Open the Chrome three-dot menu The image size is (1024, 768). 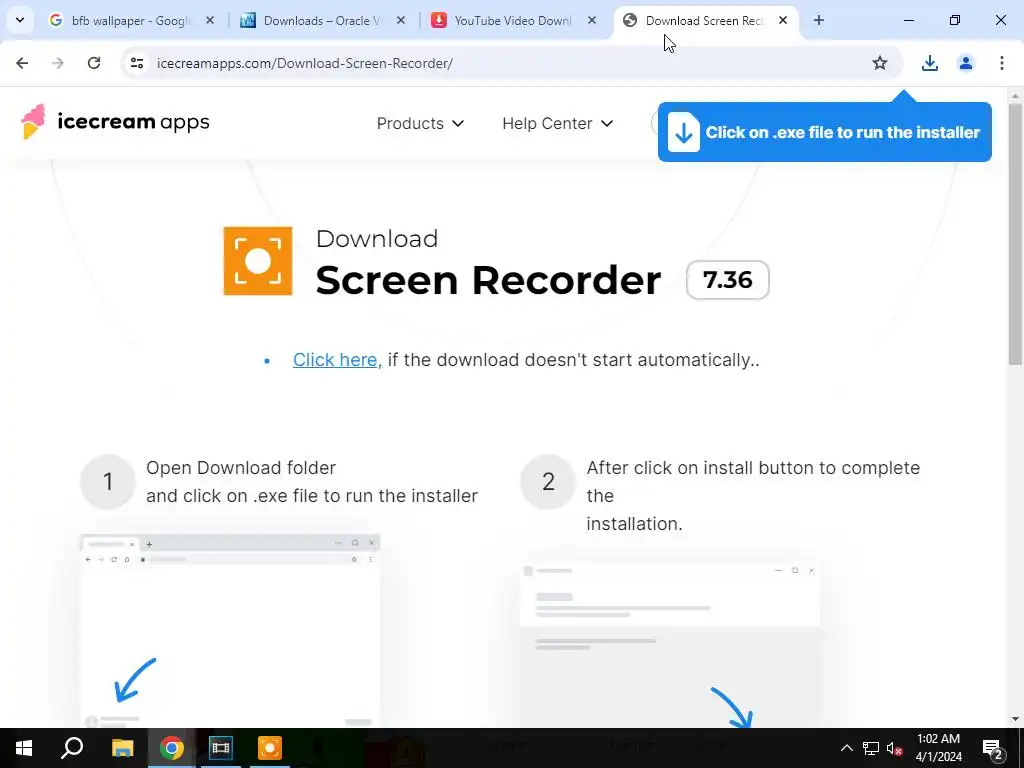coord(1002,63)
